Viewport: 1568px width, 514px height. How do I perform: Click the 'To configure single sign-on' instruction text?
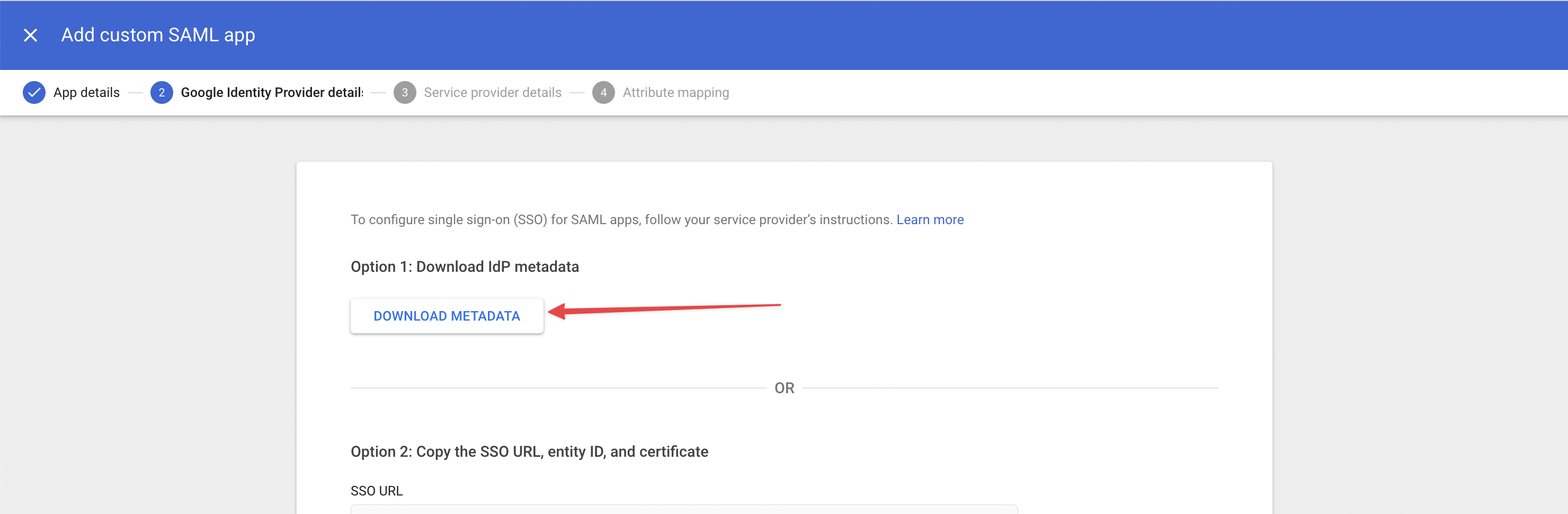[621, 220]
